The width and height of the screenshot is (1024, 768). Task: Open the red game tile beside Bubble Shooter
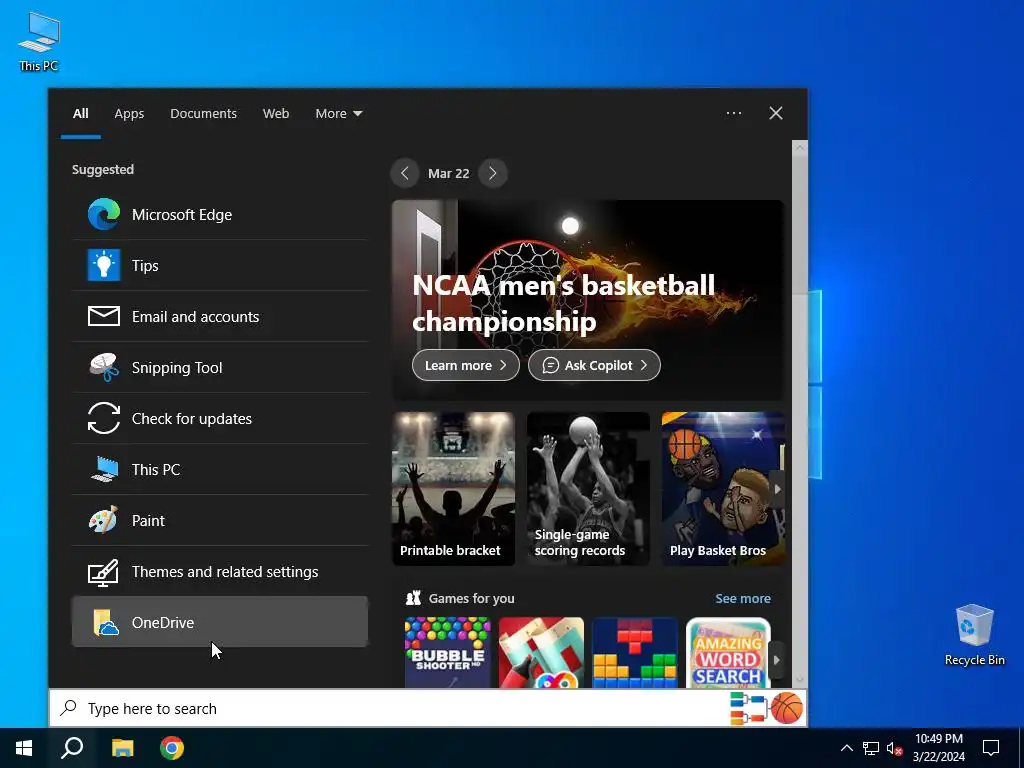tap(541, 652)
